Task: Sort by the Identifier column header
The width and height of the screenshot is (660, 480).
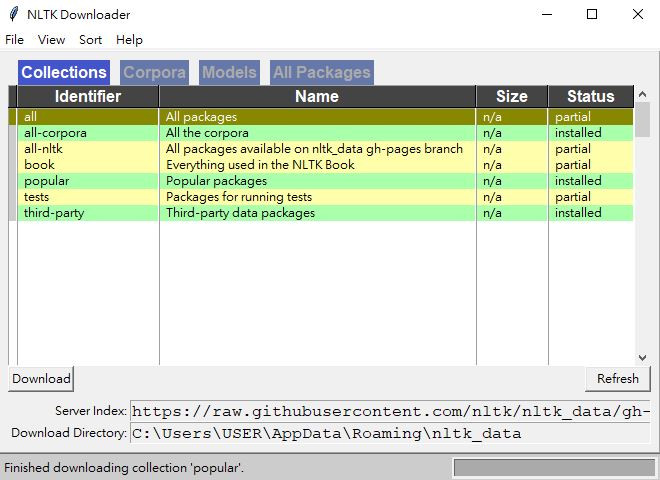Action: click(x=88, y=96)
